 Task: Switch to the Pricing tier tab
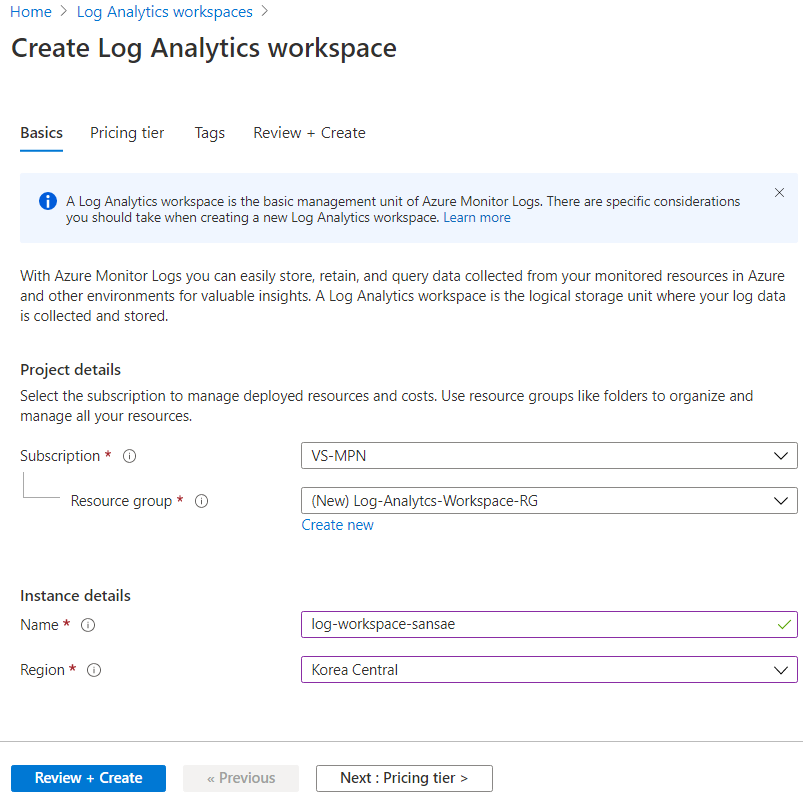[x=127, y=133]
